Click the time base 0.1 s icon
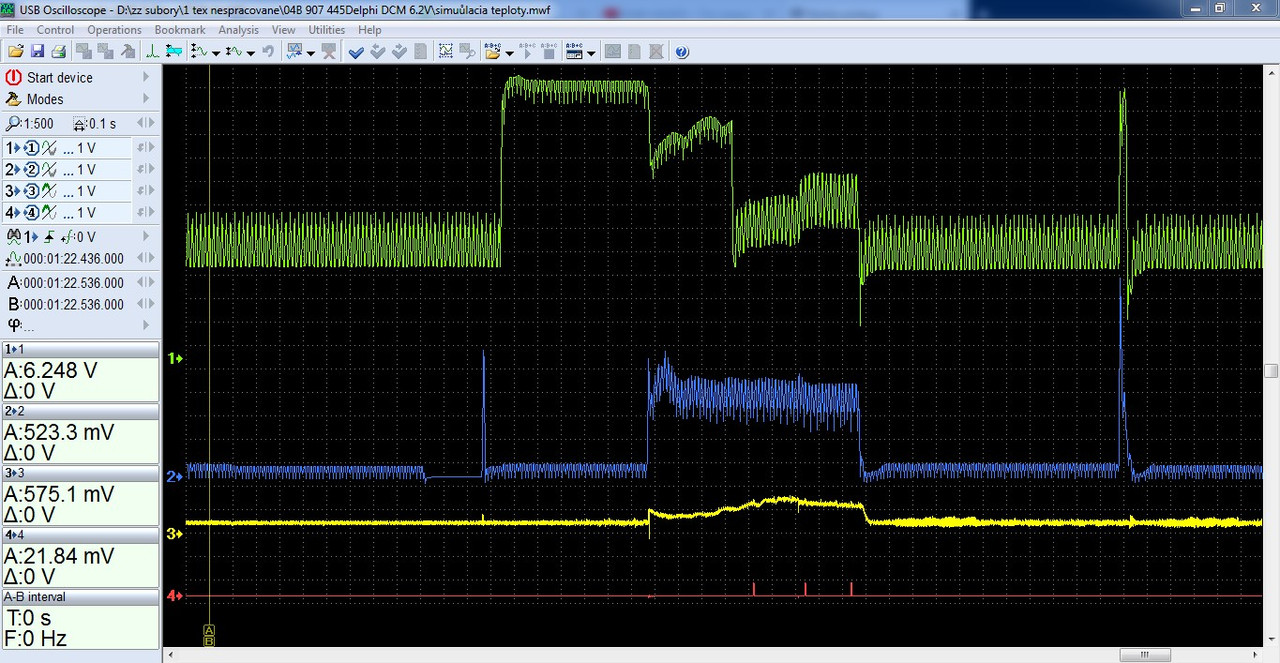 (x=80, y=124)
